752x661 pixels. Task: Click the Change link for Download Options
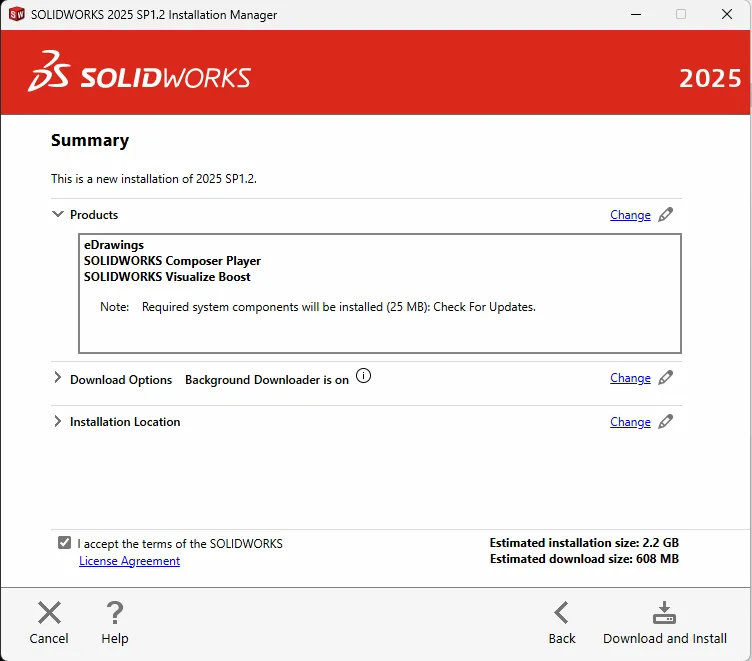[x=630, y=378]
